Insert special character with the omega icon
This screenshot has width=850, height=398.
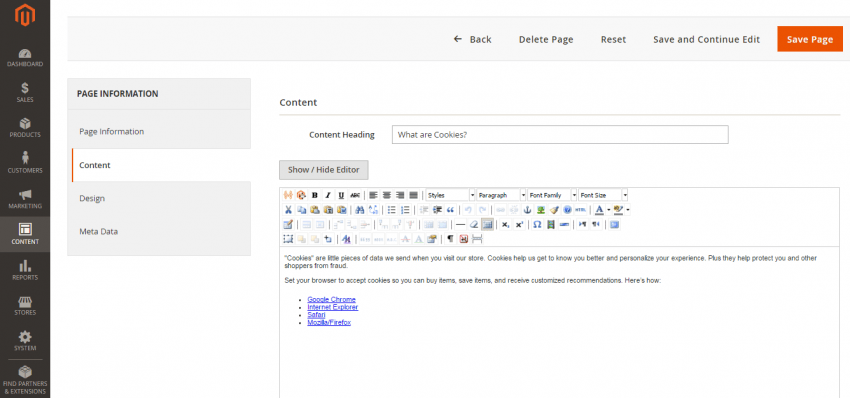coord(537,224)
